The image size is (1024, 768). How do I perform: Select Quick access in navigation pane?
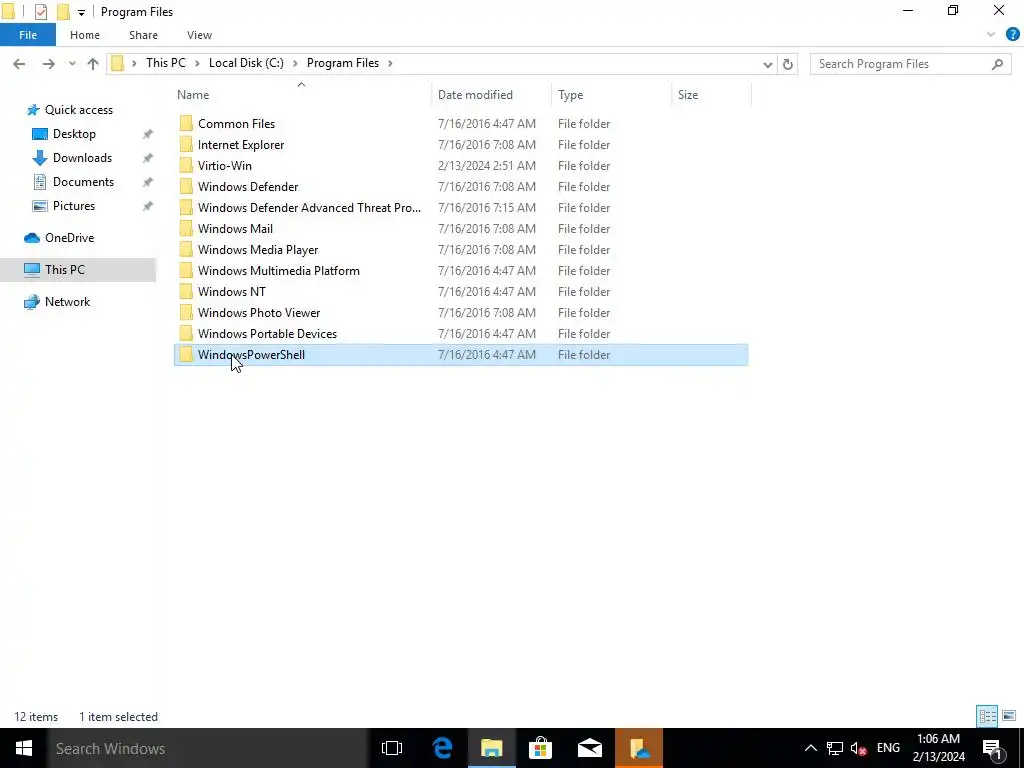(x=78, y=110)
